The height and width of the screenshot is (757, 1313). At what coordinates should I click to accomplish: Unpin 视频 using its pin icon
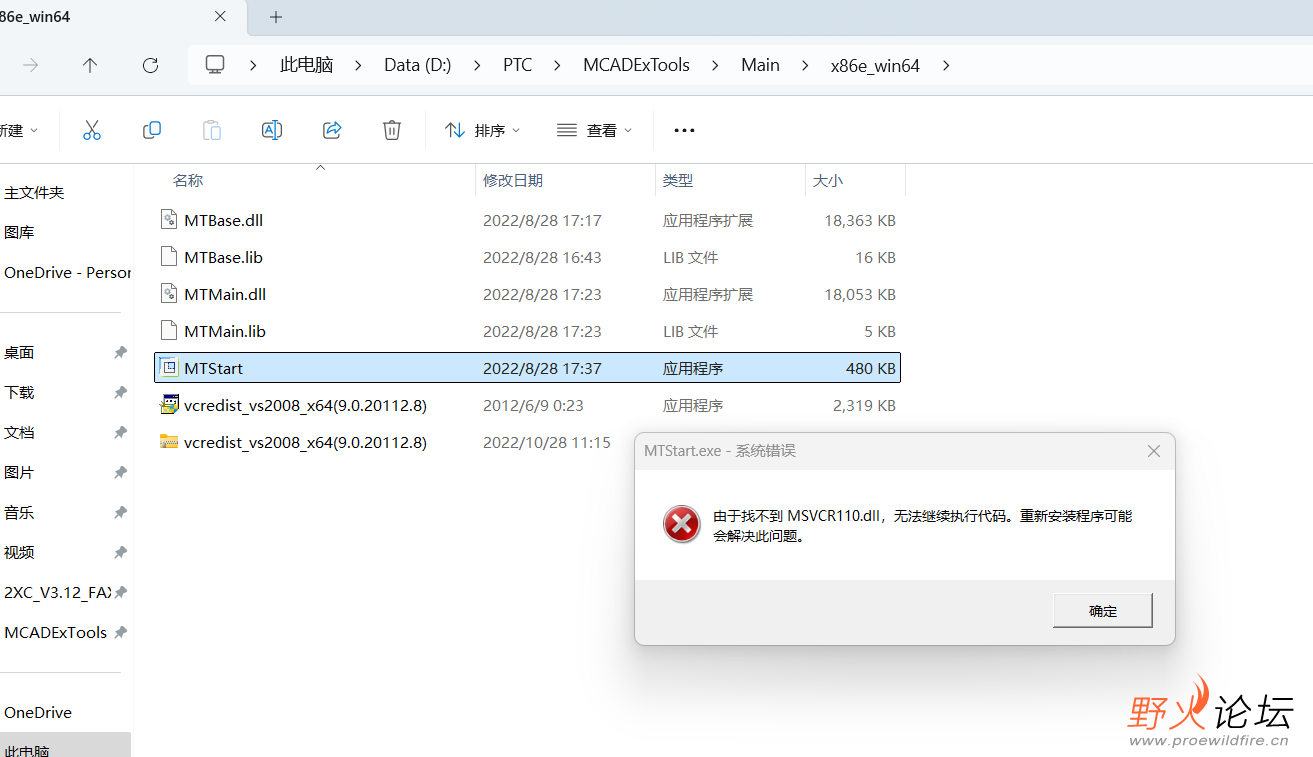(x=120, y=552)
